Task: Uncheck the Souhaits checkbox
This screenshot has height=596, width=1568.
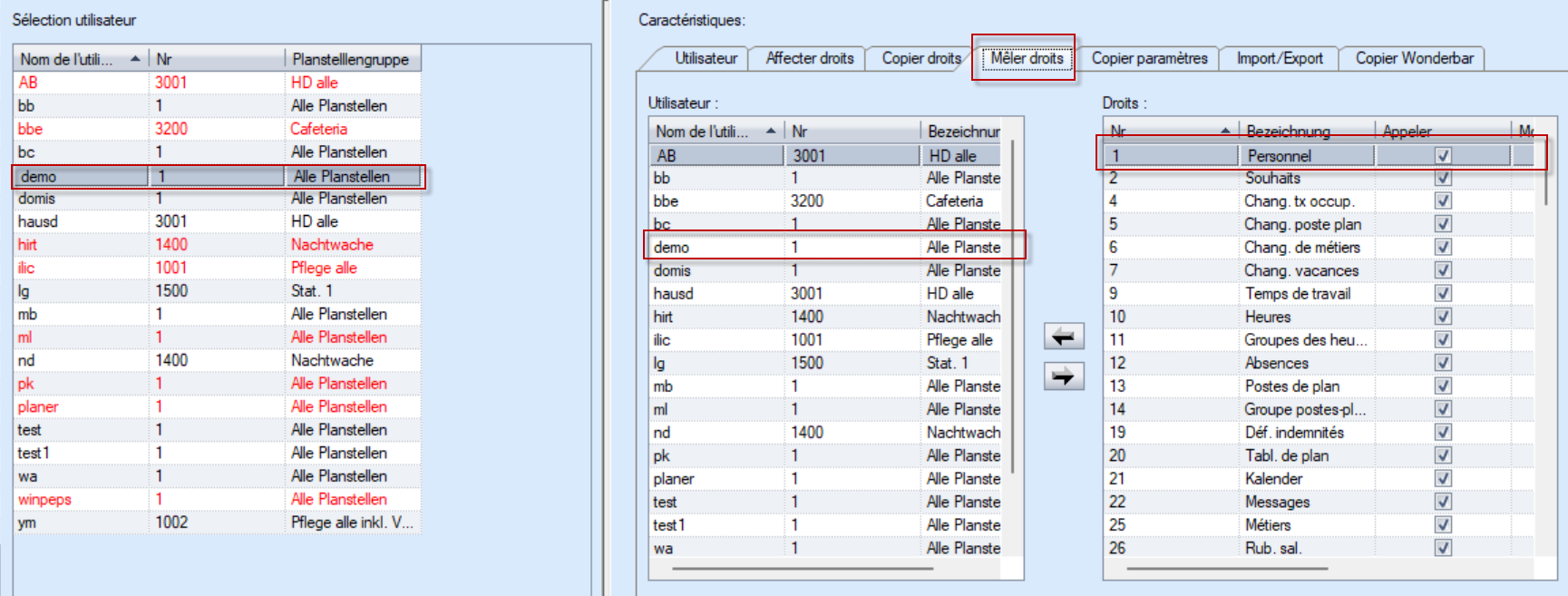Action: pyautogui.click(x=1443, y=179)
